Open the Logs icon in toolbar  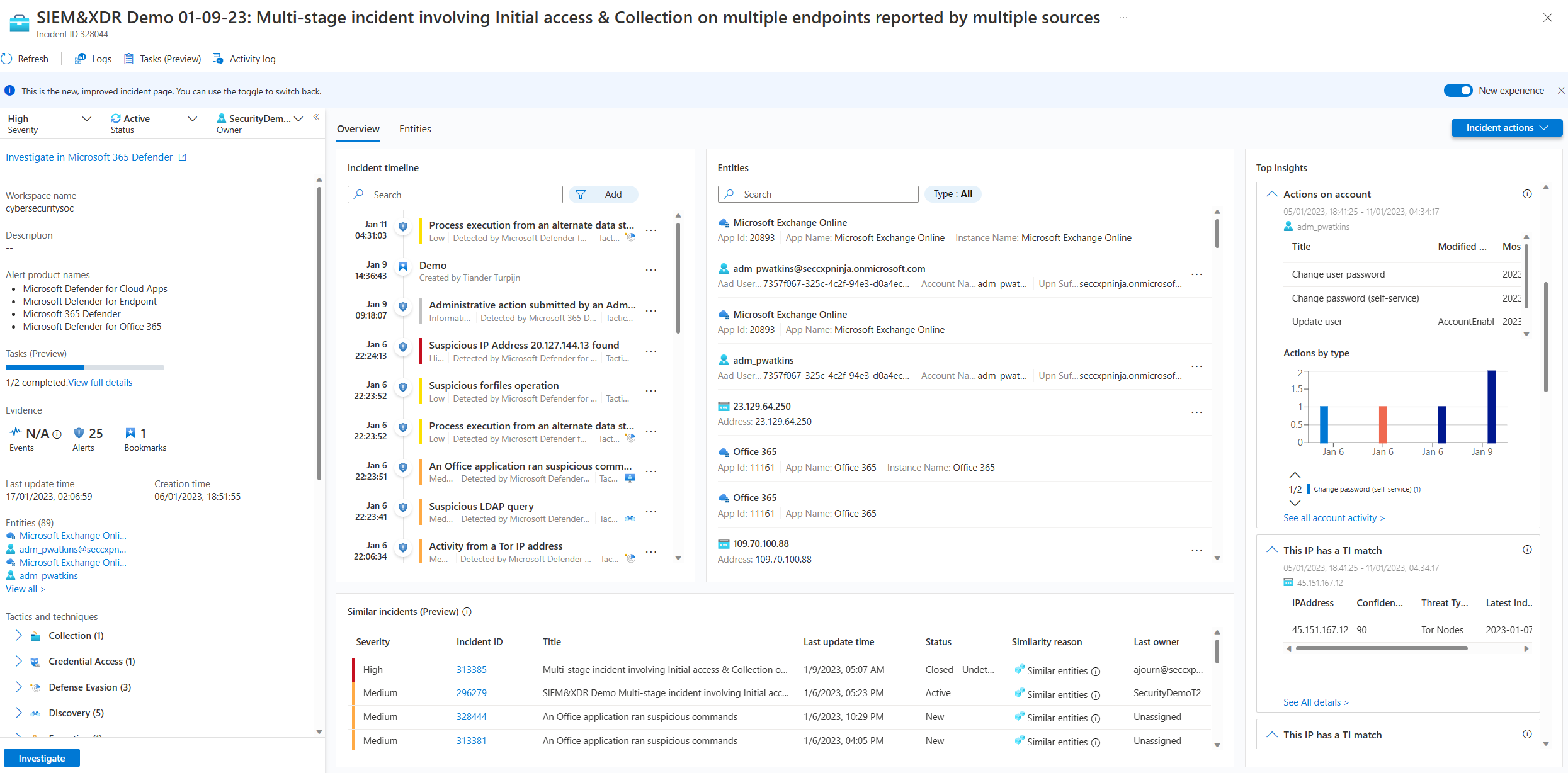coord(81,59)
